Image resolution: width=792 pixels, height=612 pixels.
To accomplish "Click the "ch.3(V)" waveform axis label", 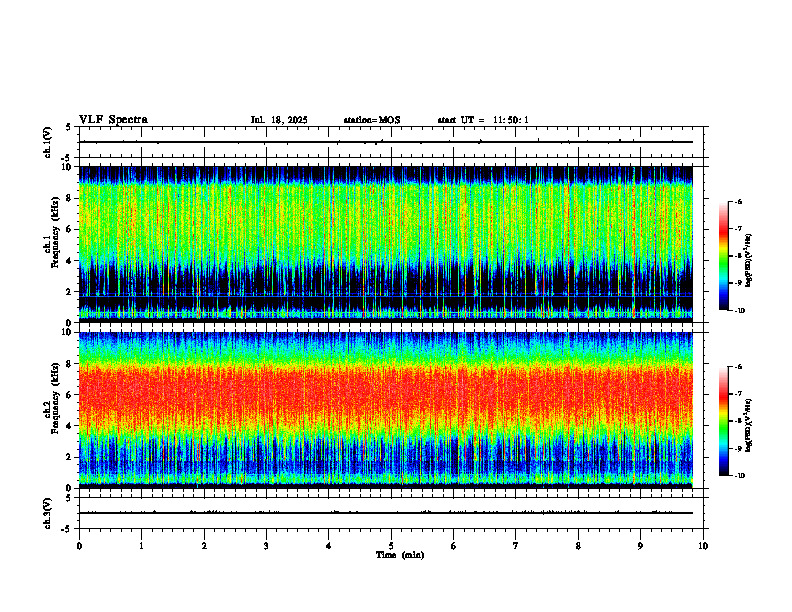I will coord(47,513).
